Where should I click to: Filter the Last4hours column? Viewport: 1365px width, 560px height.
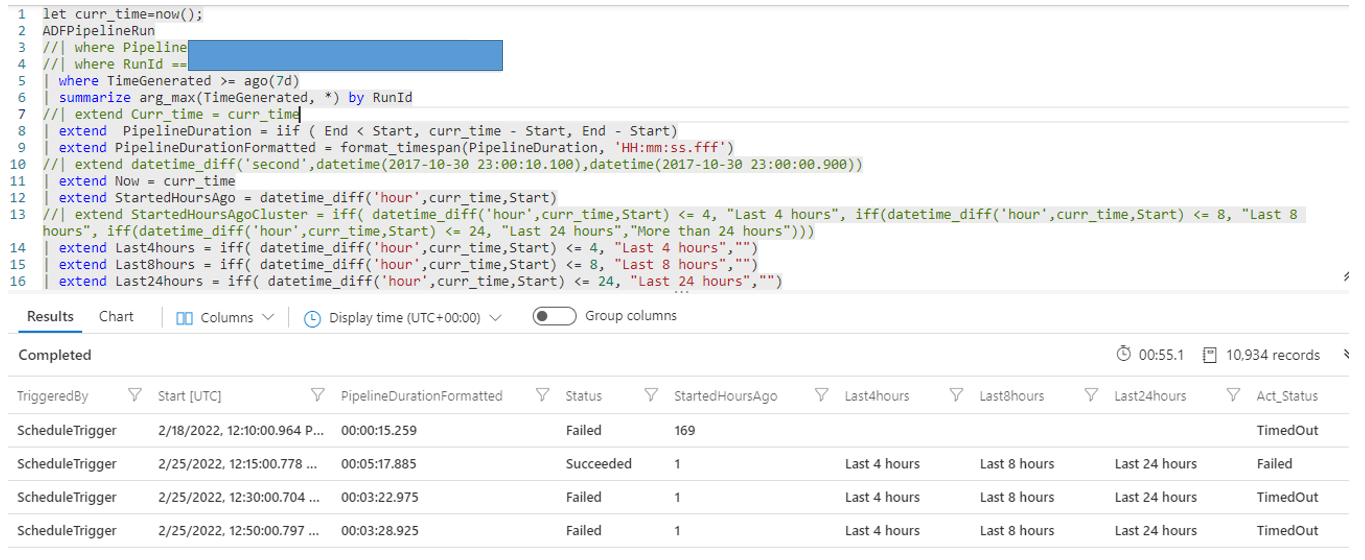click(x=956, y=395)
